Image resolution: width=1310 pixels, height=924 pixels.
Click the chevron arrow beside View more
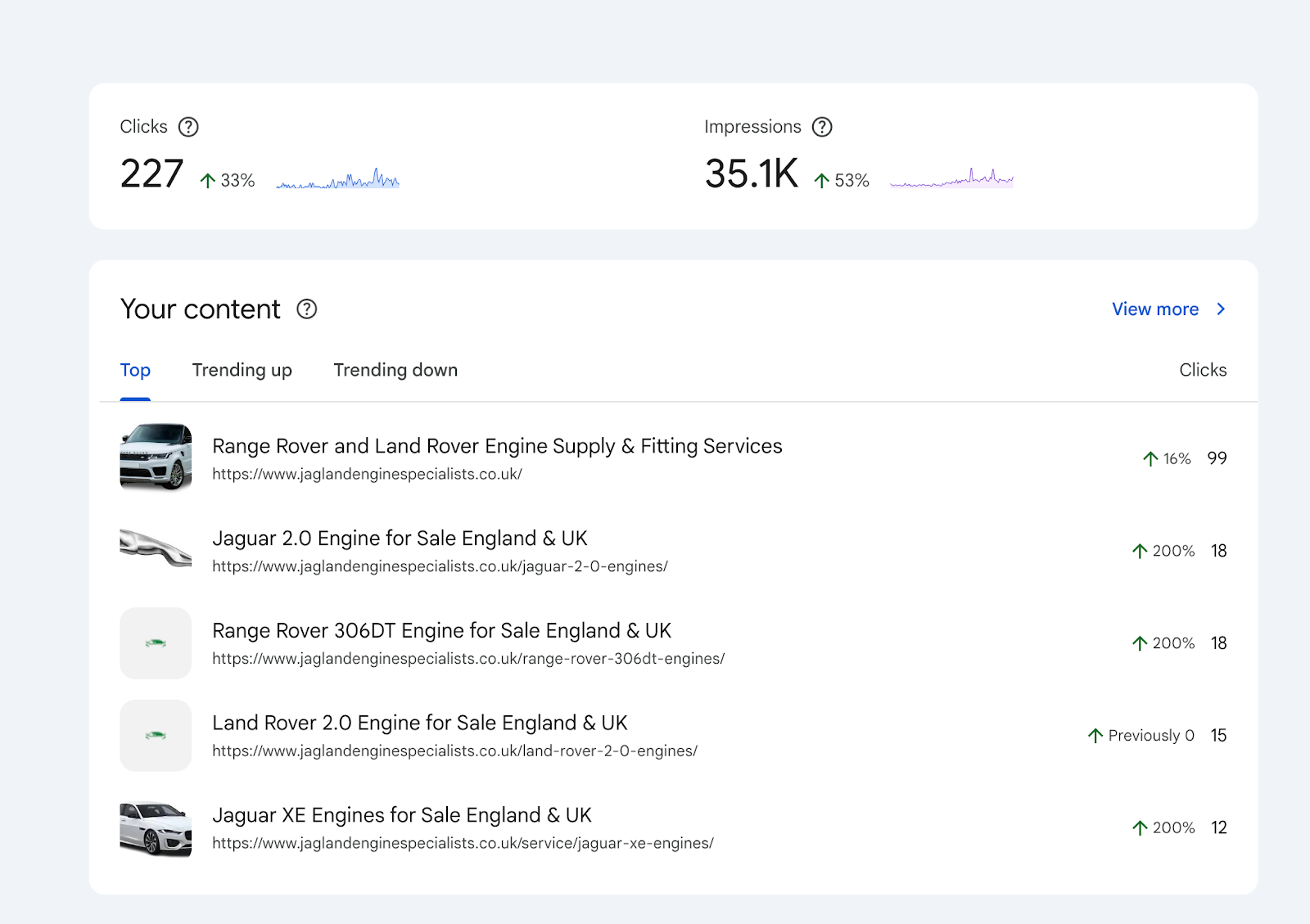pos(1221,309)
